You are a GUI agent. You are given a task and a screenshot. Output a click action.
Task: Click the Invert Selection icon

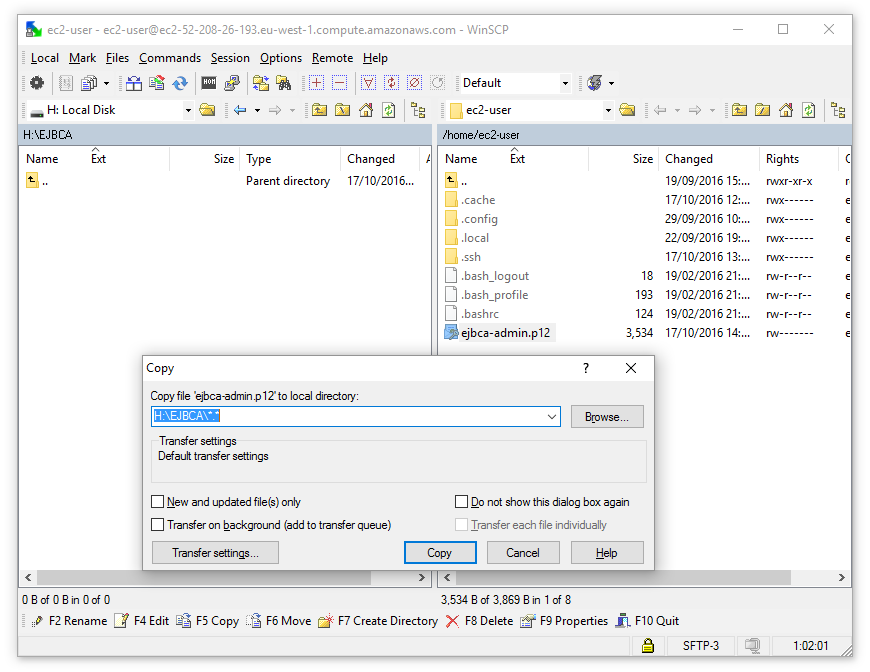(x=391, y=83)
